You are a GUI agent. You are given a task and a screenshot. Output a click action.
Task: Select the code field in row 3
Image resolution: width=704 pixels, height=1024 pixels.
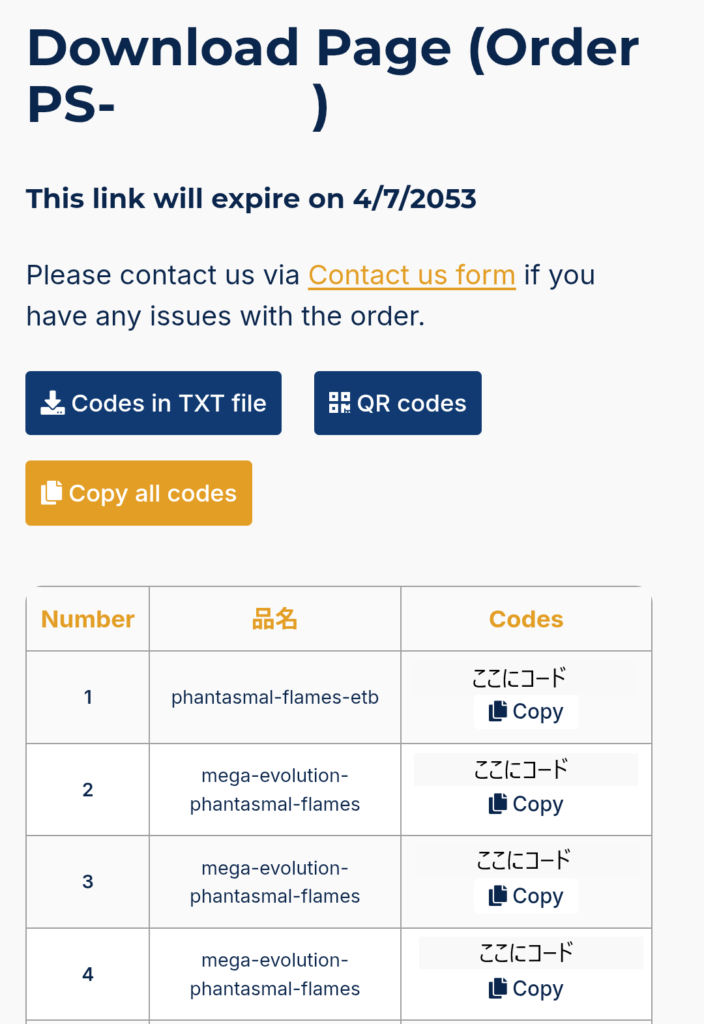(525, 860)
